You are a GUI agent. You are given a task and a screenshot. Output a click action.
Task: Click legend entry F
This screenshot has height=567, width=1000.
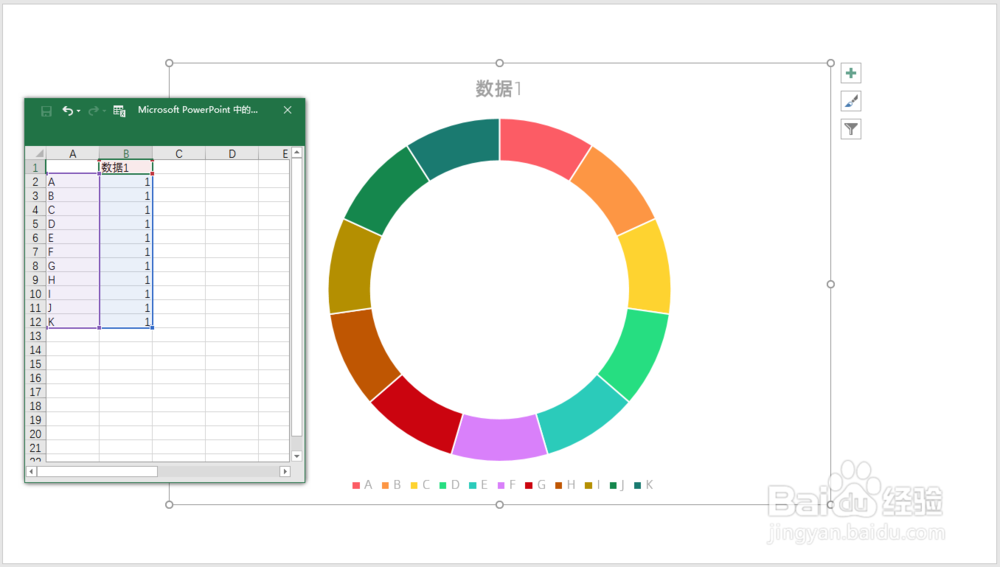pyautogui.click(x=506, y=485)
